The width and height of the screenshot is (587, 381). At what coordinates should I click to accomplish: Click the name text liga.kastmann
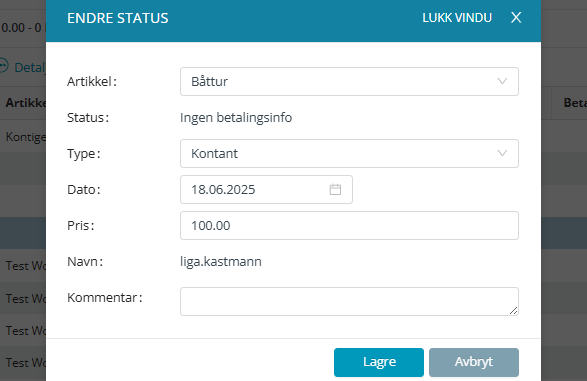point(221,261)
